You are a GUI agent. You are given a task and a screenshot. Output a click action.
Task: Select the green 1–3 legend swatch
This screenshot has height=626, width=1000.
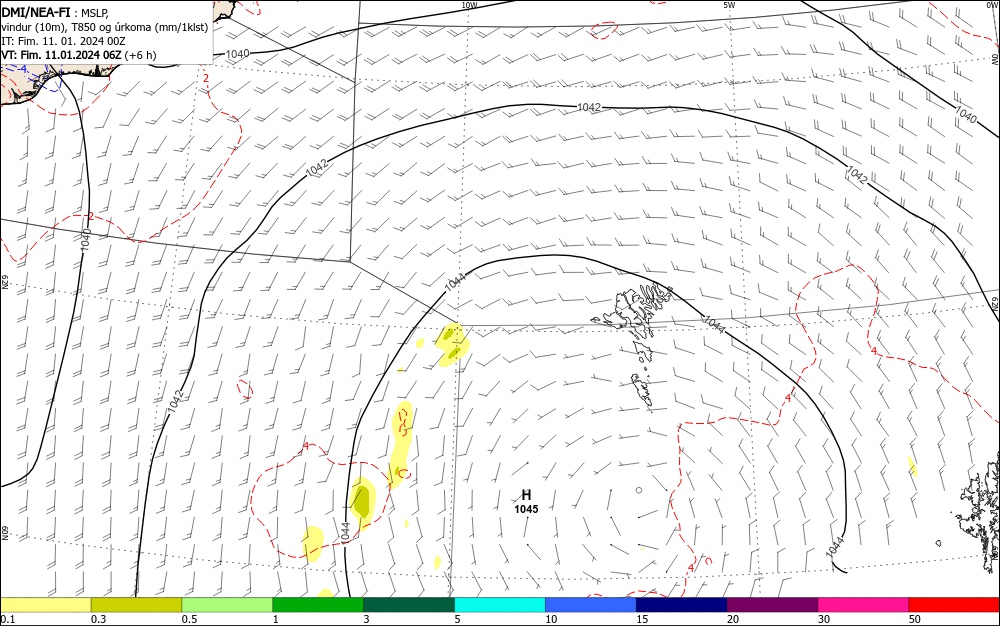point(318,605)
